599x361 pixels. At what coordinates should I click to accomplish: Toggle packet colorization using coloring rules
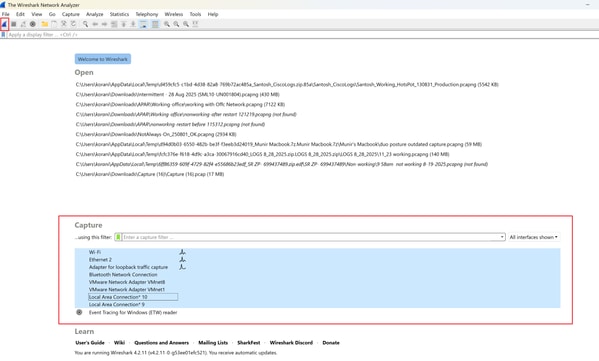155,24
